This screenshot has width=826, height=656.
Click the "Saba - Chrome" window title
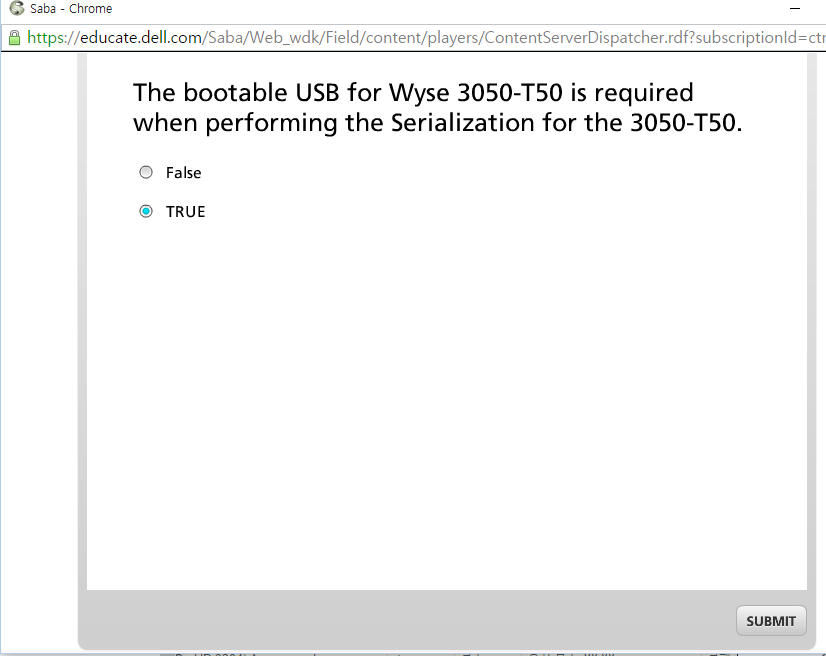pos(71,9)
